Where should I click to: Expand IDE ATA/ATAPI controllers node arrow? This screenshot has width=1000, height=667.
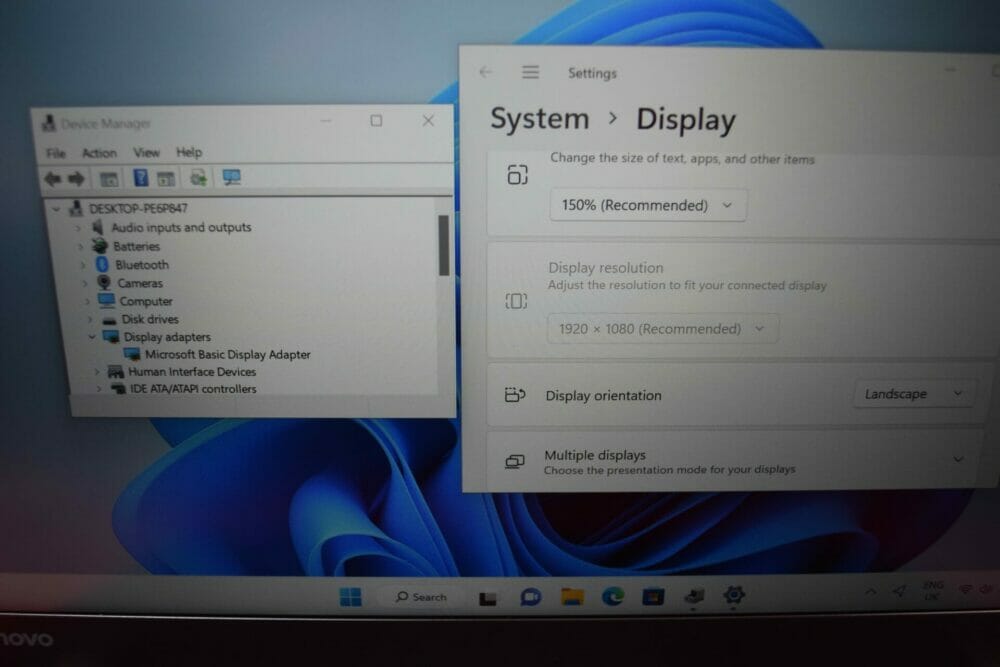tap(99, 388)
